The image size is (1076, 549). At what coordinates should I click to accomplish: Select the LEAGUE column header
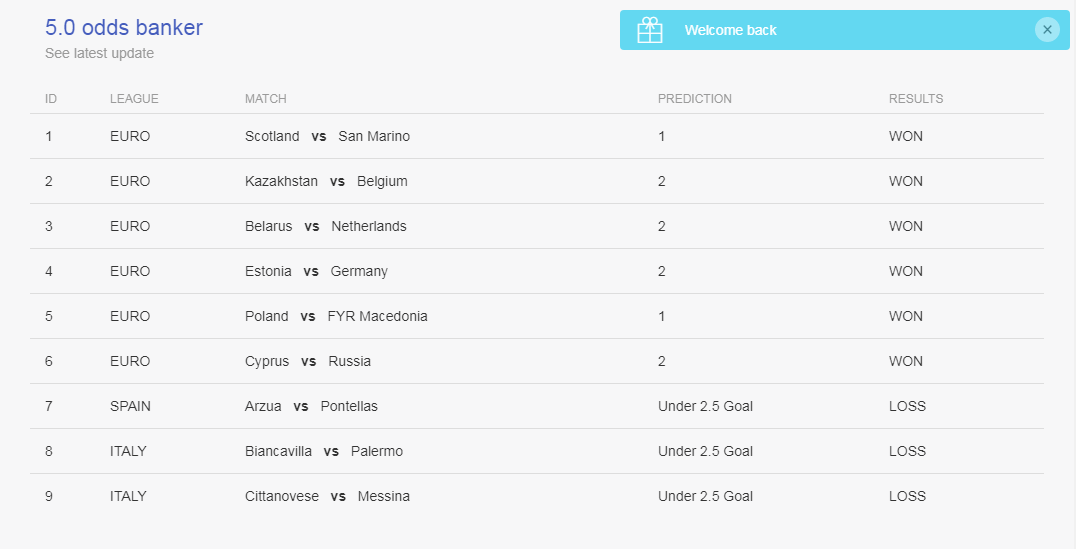click(134, 99)
